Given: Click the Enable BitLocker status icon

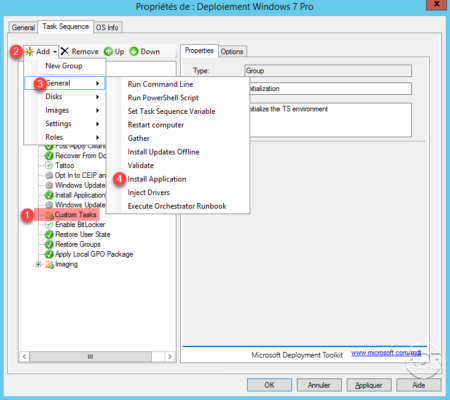Looking at the screenshot, I should point(49,225).
